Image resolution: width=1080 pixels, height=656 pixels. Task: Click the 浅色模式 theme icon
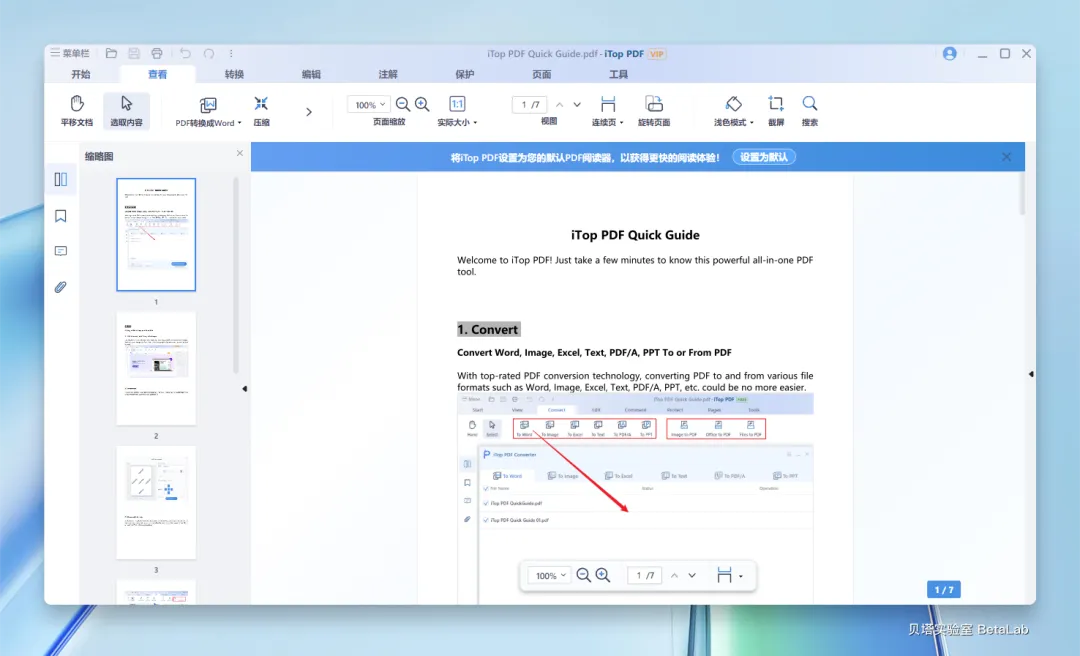click(x=734, y=103)
